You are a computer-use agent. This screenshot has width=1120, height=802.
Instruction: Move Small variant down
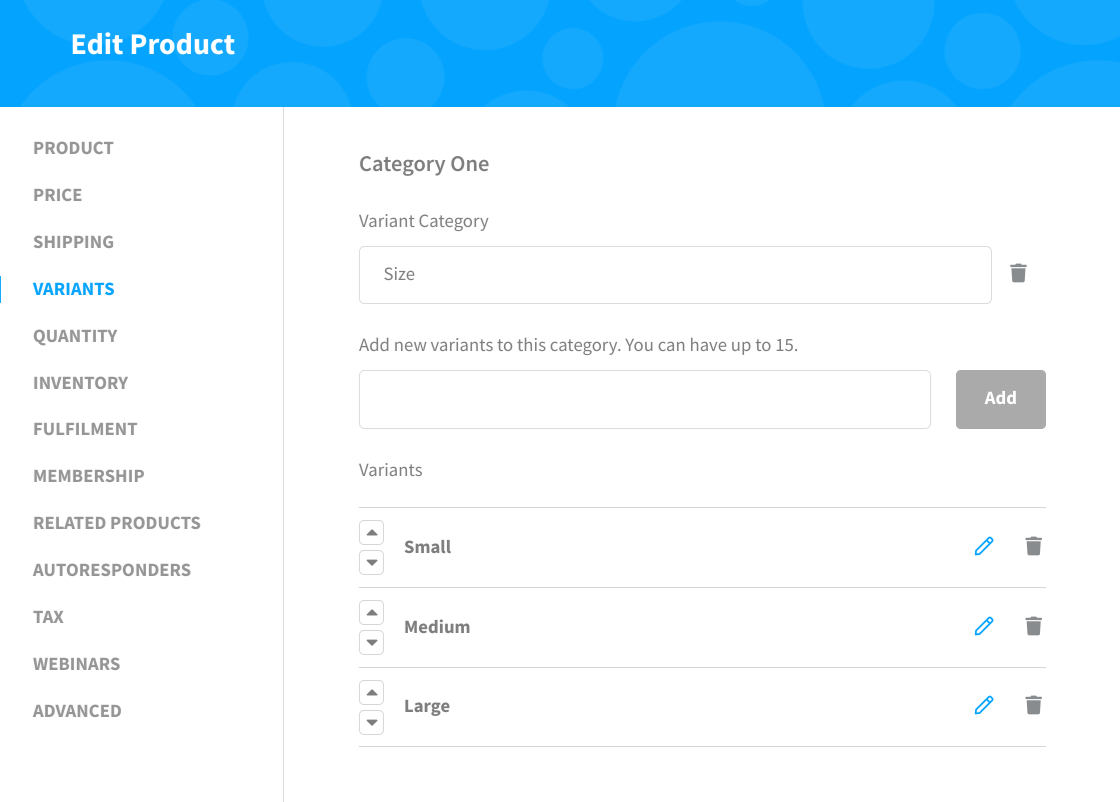371,563
